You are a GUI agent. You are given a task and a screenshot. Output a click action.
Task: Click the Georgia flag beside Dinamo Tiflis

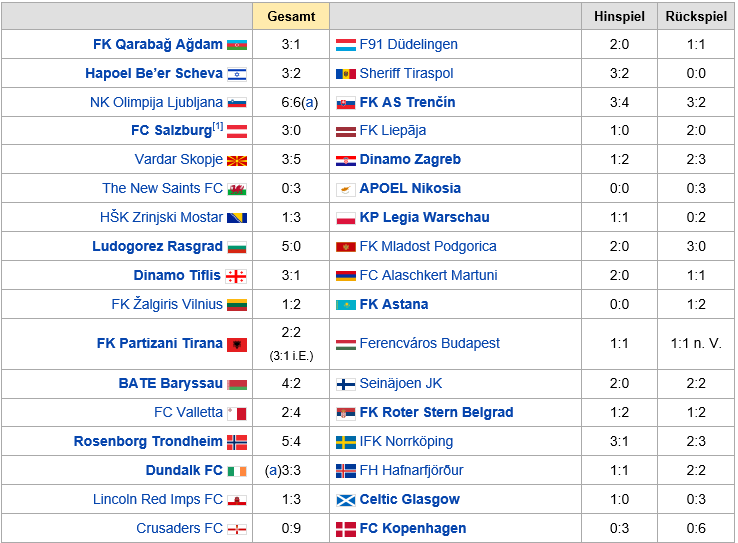point(236,276)
